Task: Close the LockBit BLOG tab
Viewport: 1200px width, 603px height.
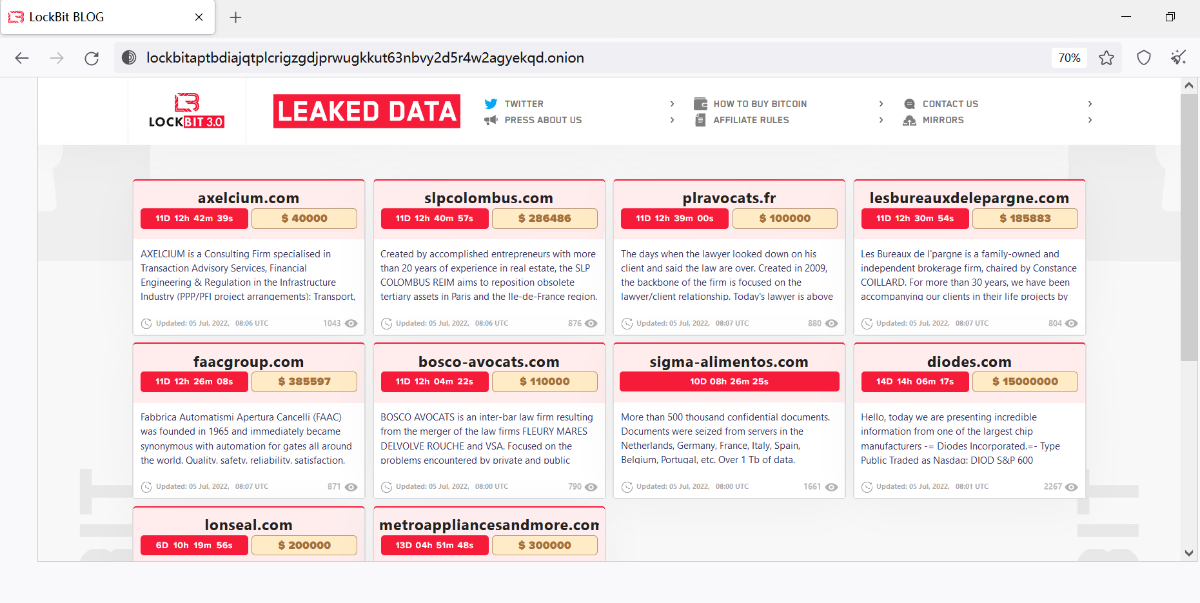Action: [x=199, y=17]
